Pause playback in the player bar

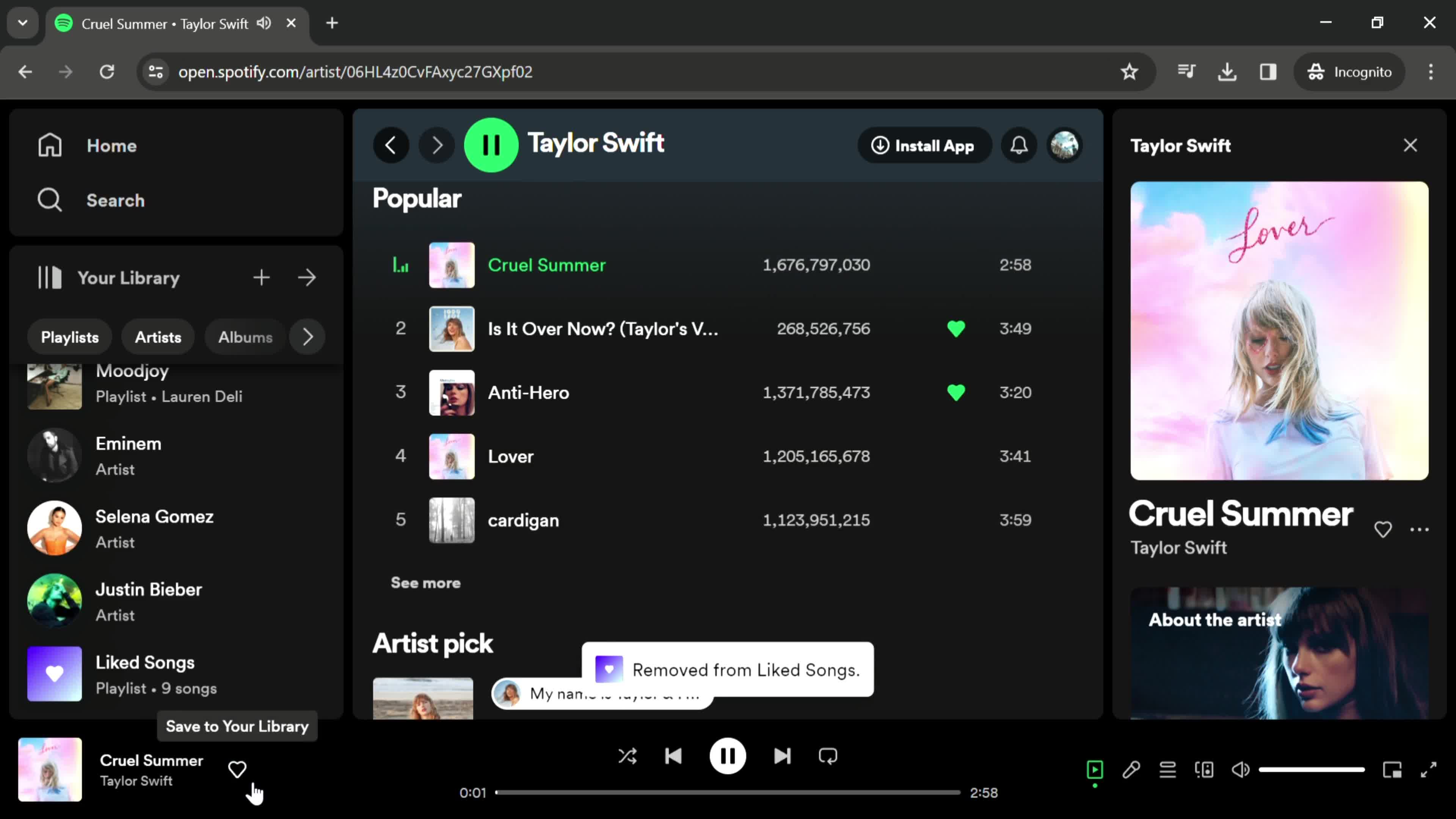(728, 756)
